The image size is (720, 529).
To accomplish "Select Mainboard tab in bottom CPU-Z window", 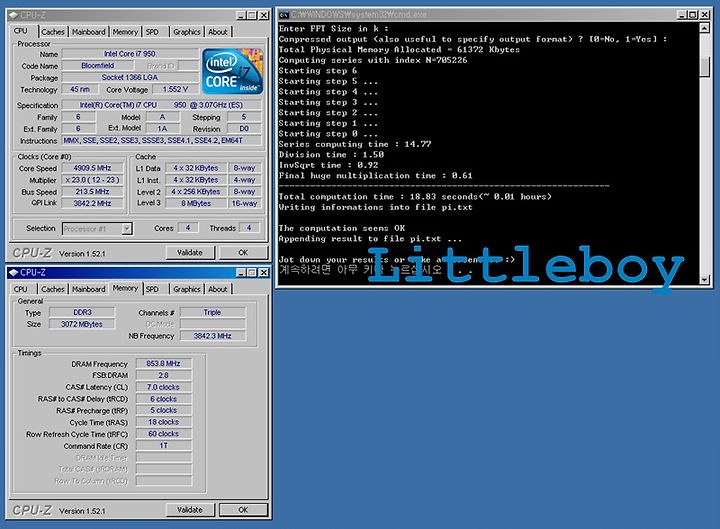I will 89,289.
